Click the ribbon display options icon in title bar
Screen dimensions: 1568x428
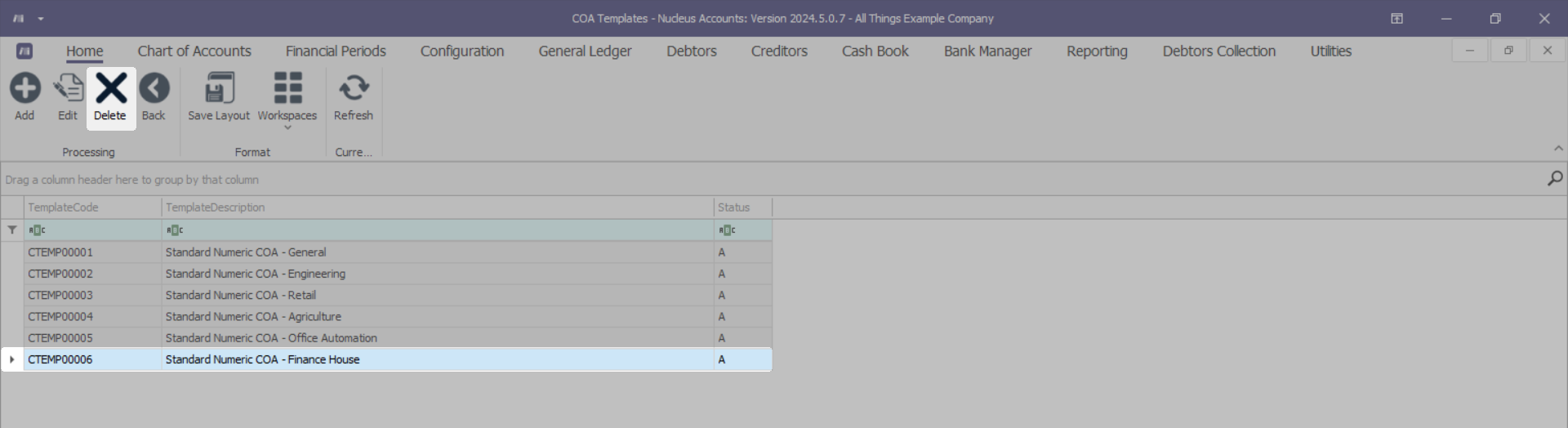tap(1396, 19)
